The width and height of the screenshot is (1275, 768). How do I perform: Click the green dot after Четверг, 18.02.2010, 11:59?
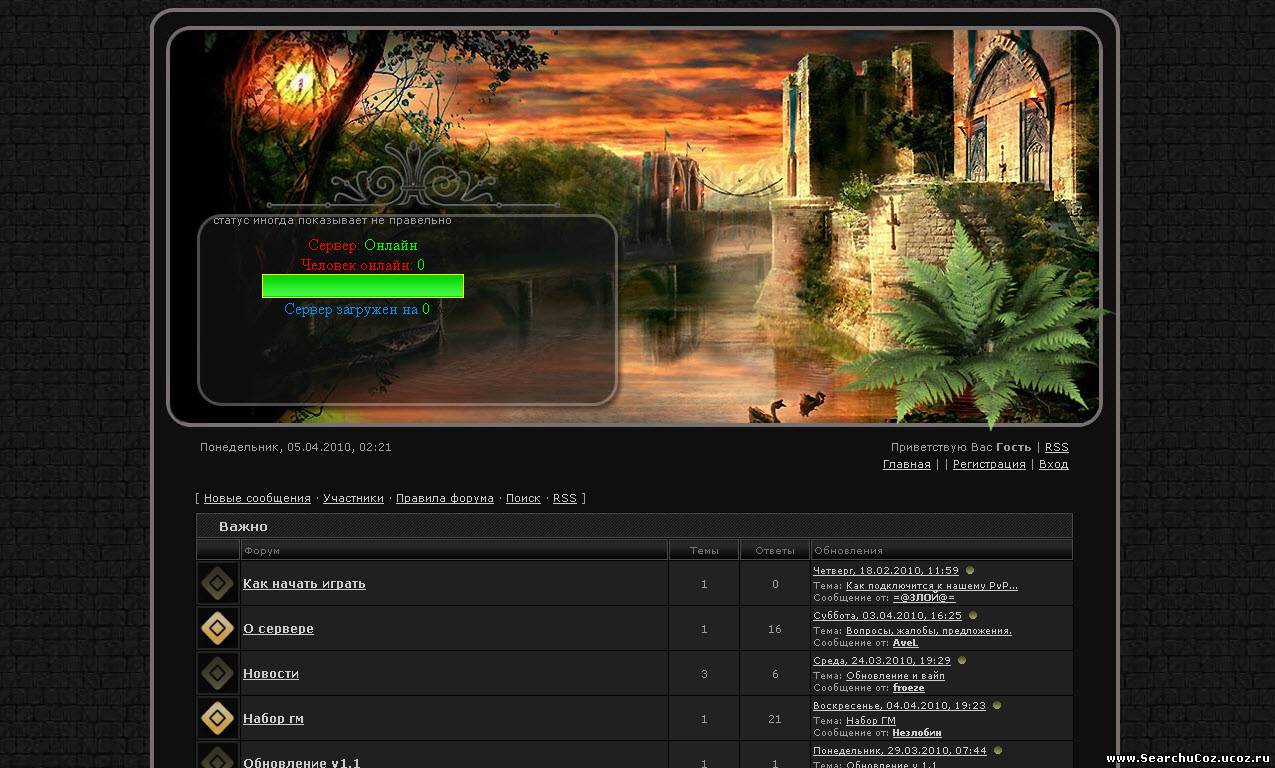[x=970, y=570]
